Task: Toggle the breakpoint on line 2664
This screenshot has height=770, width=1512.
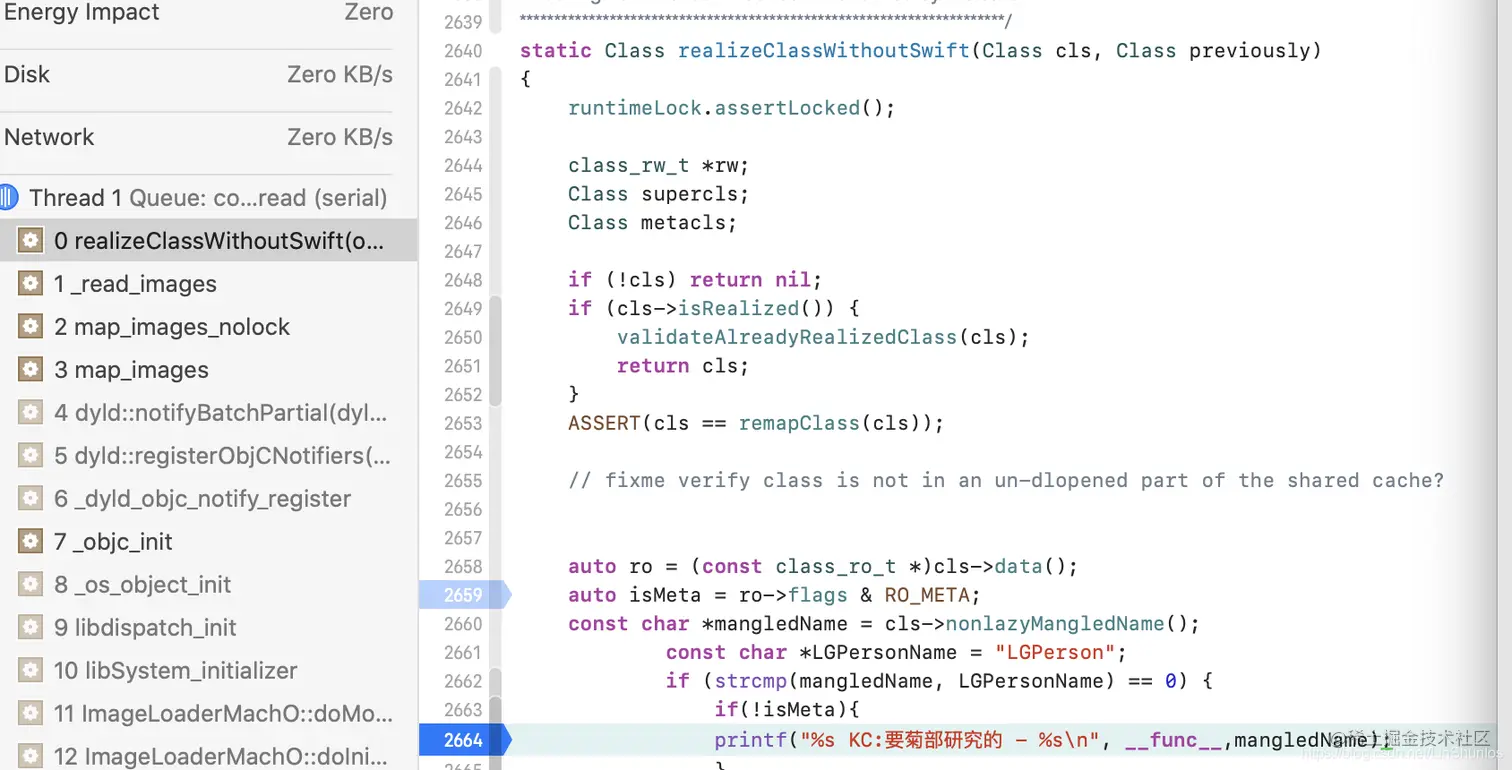Action: (x=464, y=740)
